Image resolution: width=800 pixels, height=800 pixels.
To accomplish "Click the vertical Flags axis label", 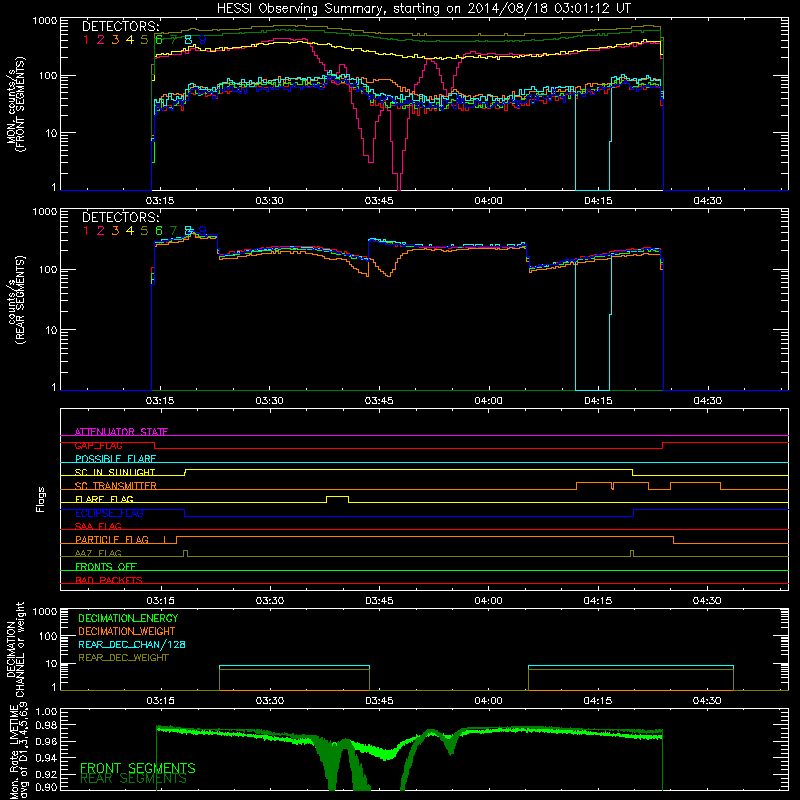I will tap(41, 499).
